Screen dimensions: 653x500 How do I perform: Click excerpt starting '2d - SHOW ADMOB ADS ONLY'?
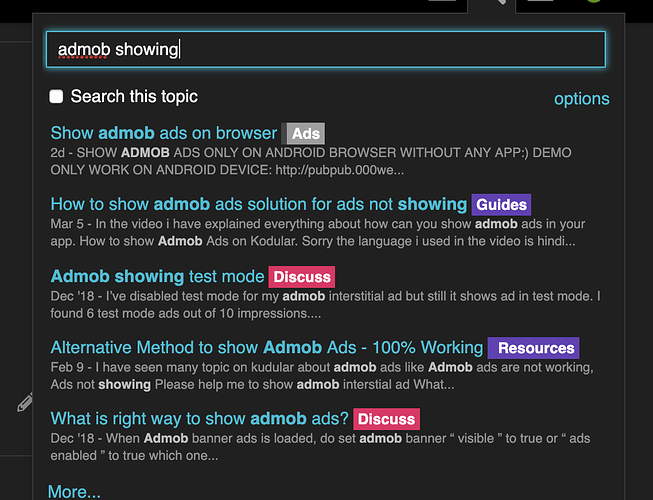click(311, 161)
